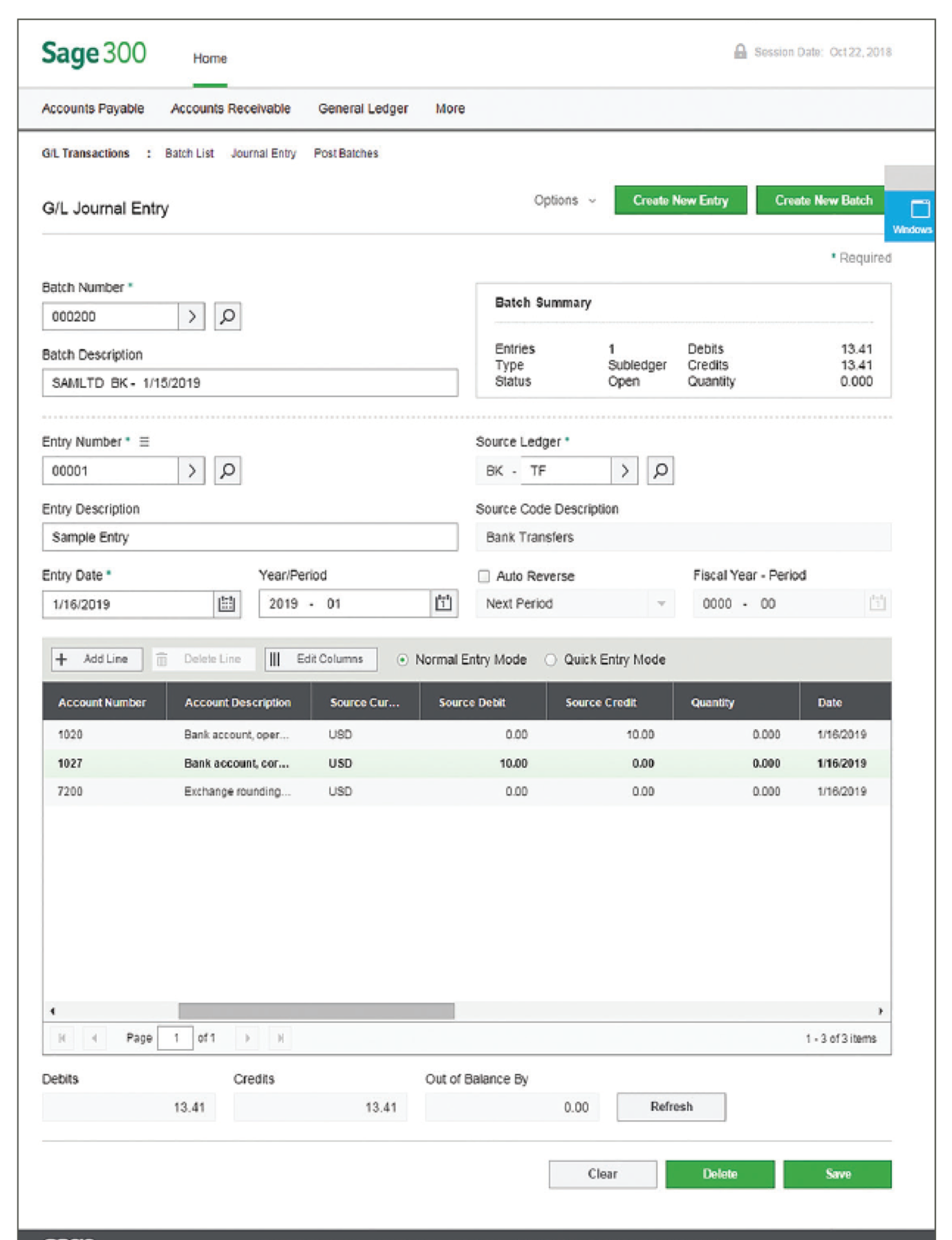Screen dimensions: 952x1240
Task: Click into the Entry Date field
Action: point(128,604)
